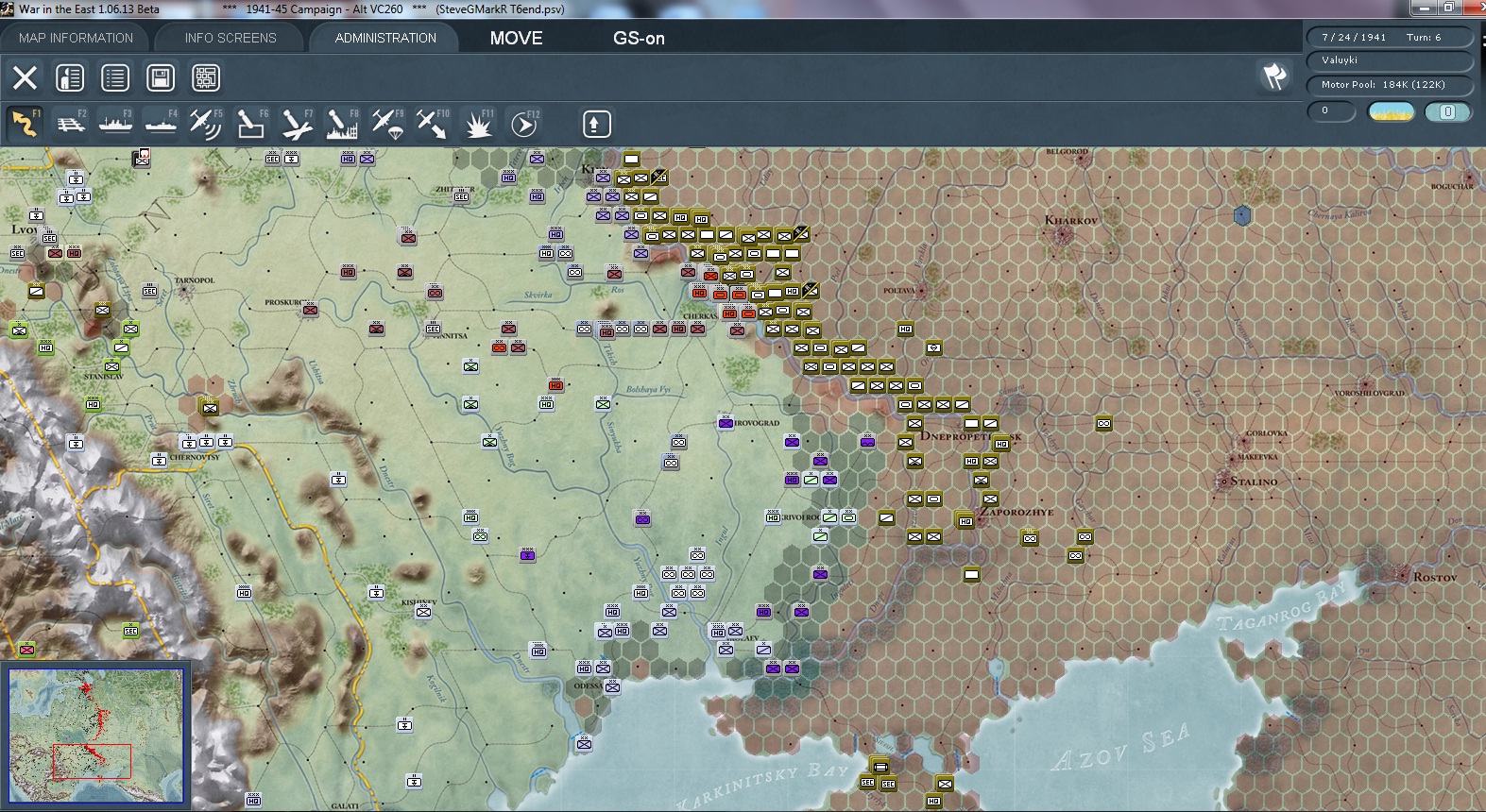Select the Stanislav town label
The width and height of the screenshot is (1486, 812).
[x=103, y=377]
